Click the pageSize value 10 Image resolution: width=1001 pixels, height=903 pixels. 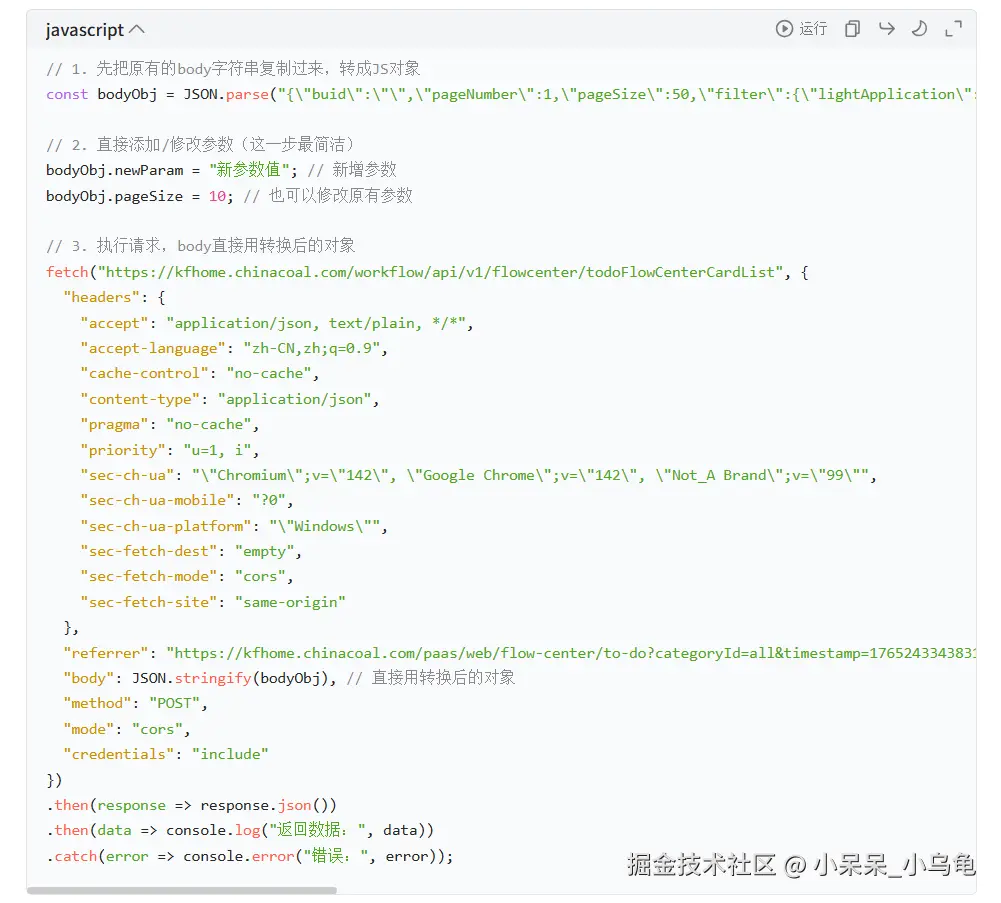click(x=217, y=196)
